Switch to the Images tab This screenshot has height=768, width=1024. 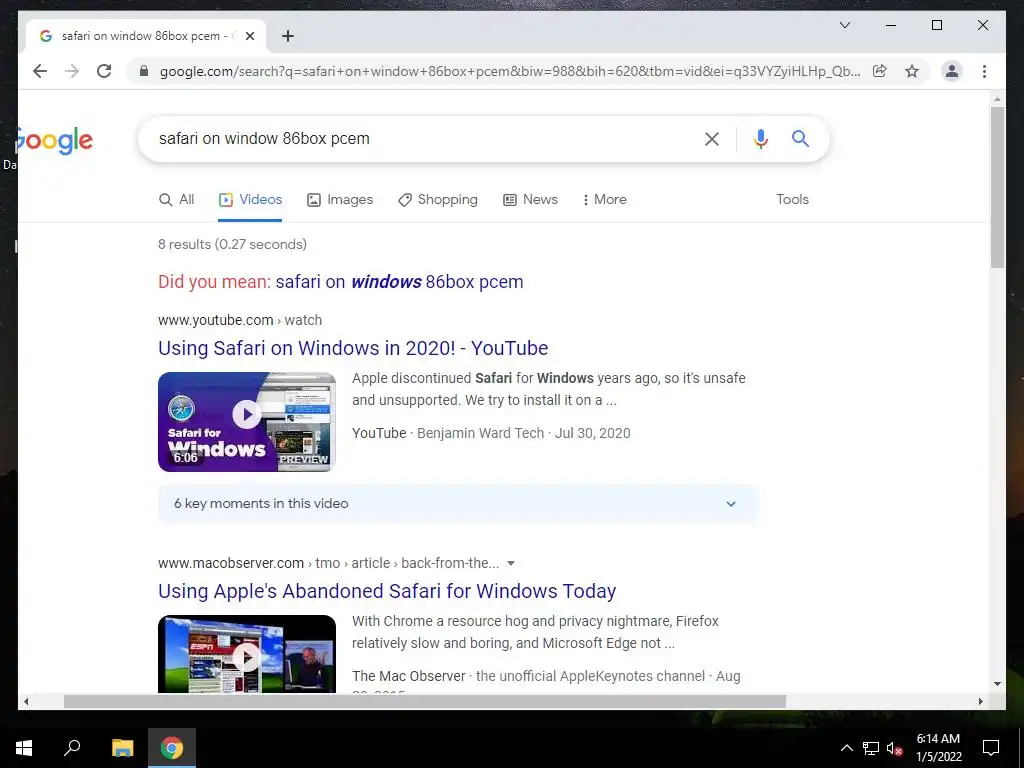pos(340,199)
